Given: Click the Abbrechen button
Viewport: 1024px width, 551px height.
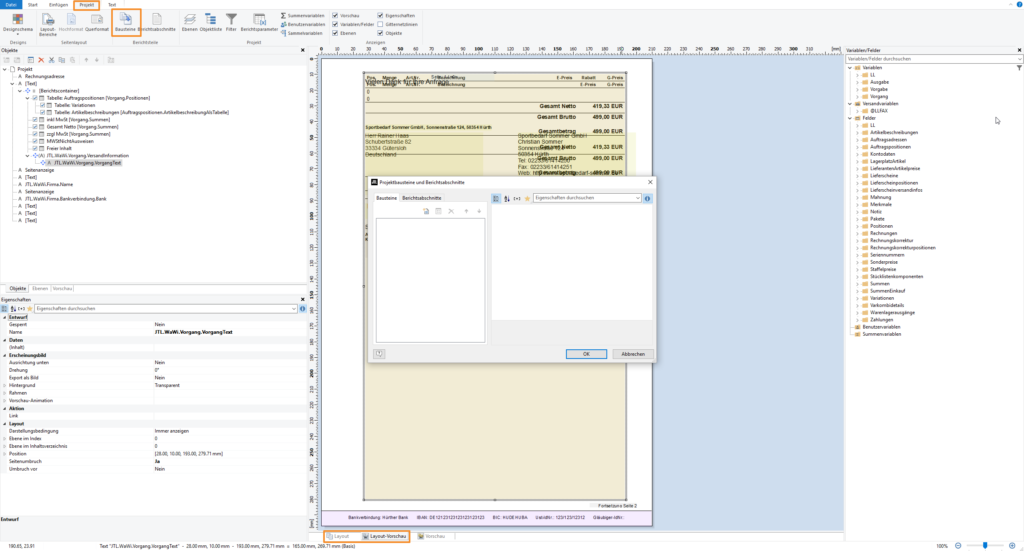Looking at the screenshot, I should point(632,354).
